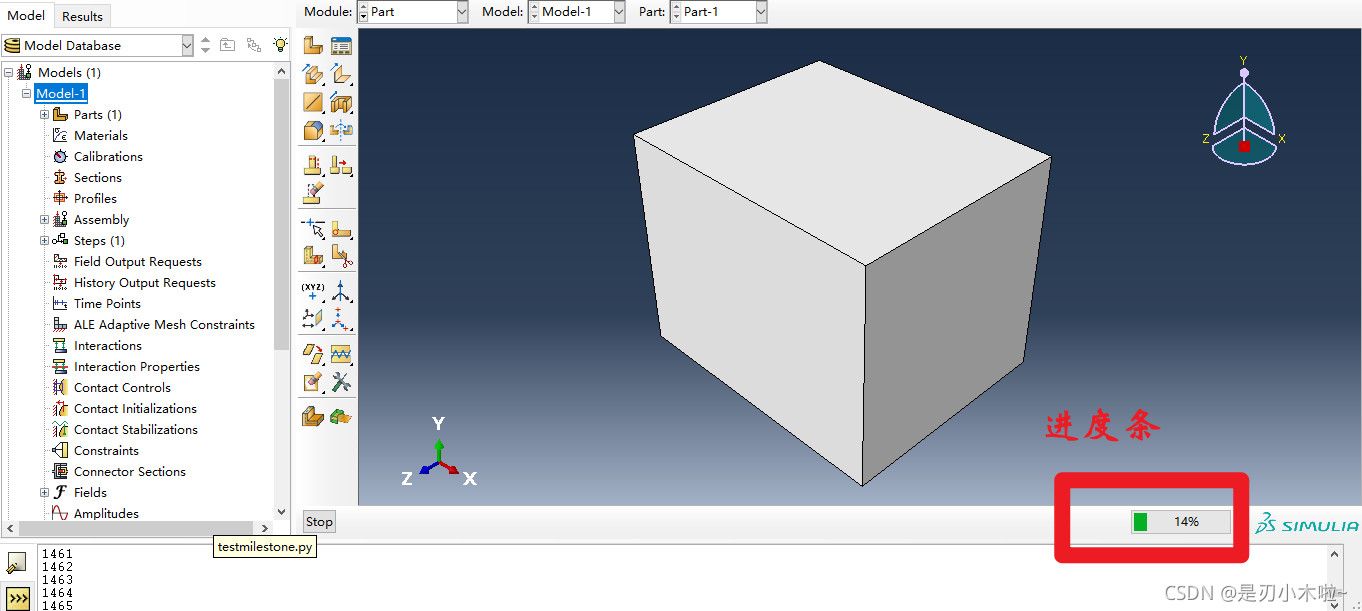
Task: Collapse the Models (1) tree node
Action: [9, 72]
